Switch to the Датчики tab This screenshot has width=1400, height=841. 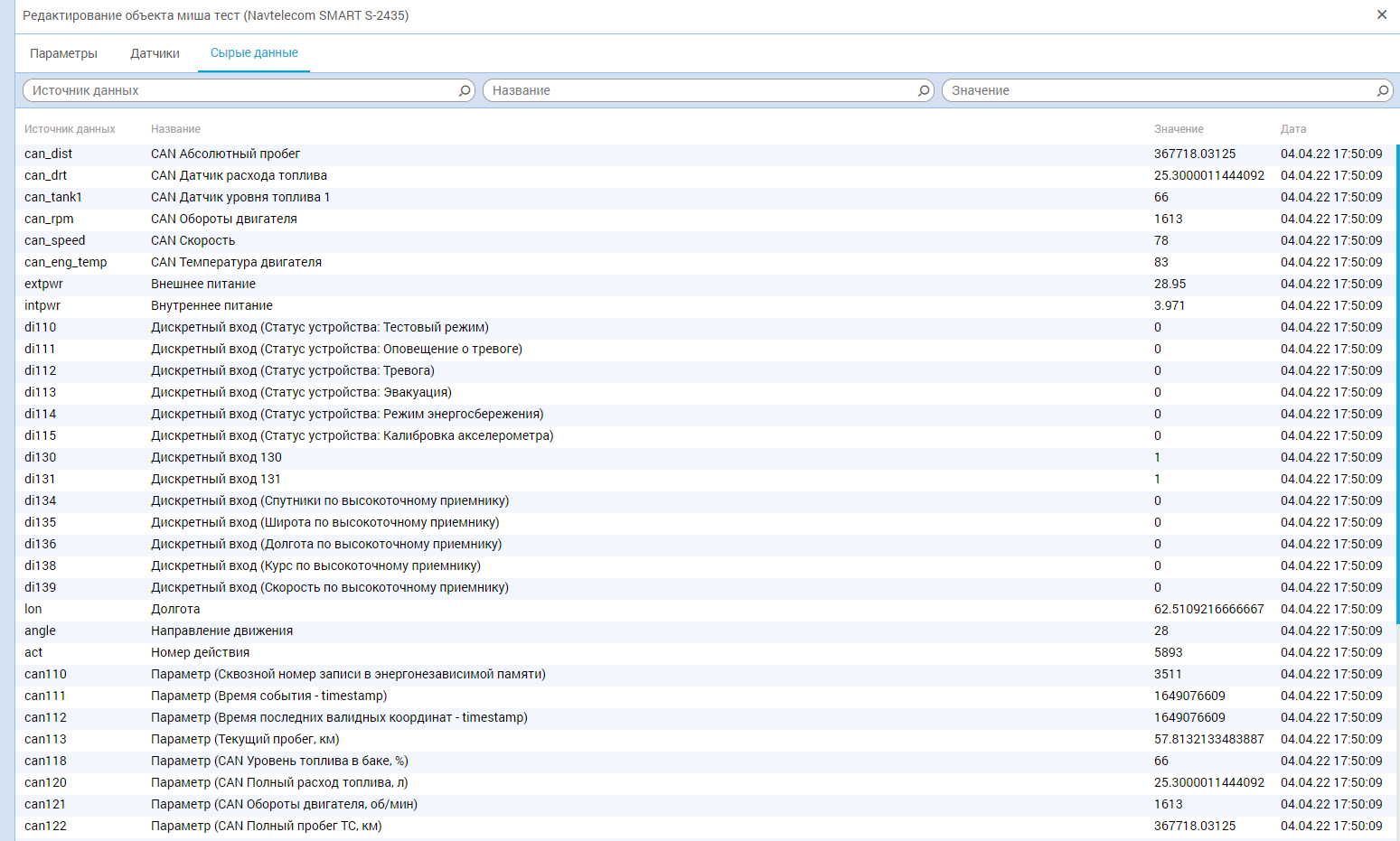click(x=155, y=53)
